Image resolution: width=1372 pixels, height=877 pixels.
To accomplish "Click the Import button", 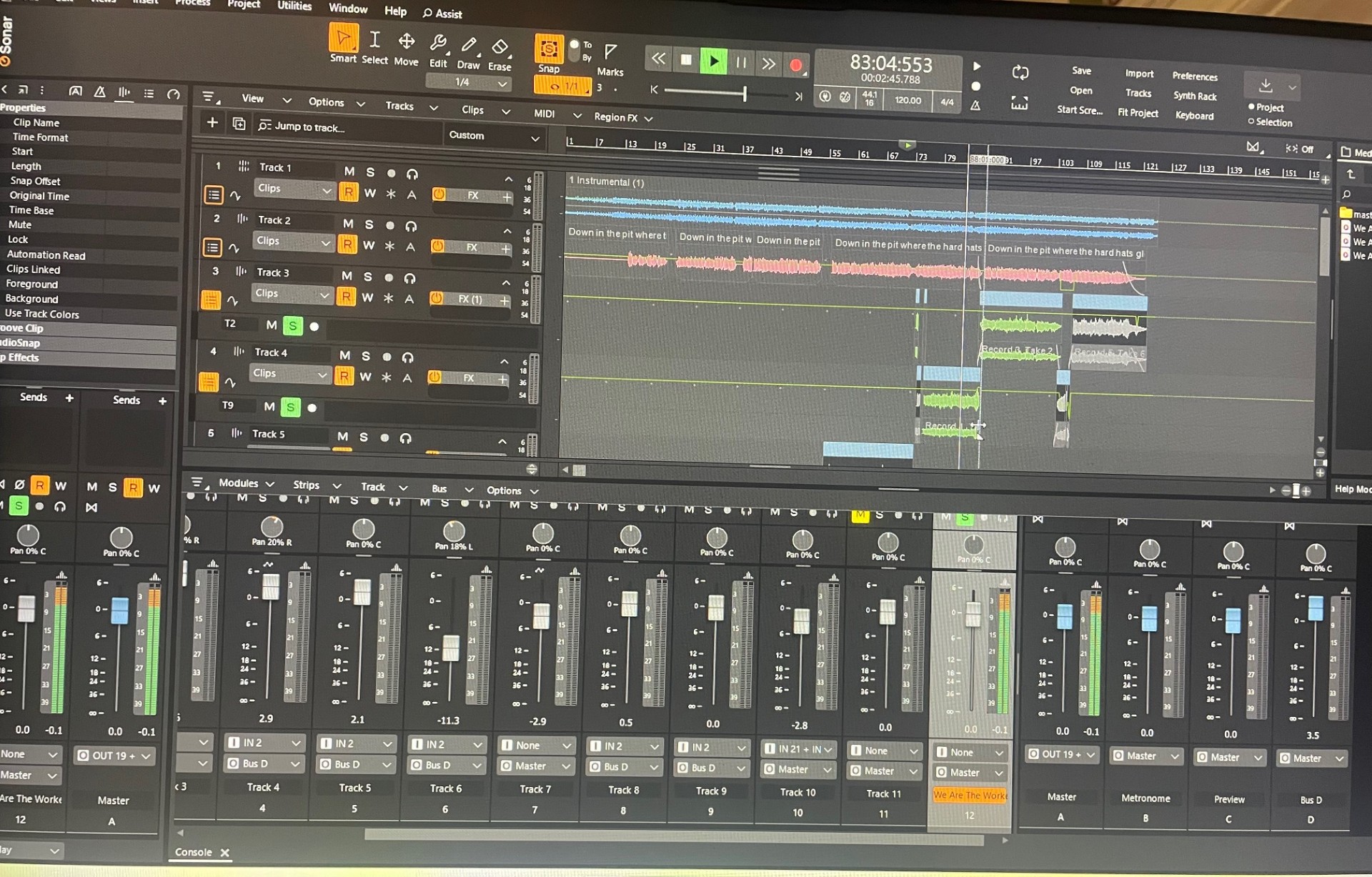I will pyautogui.click(x=1139, y=74).
